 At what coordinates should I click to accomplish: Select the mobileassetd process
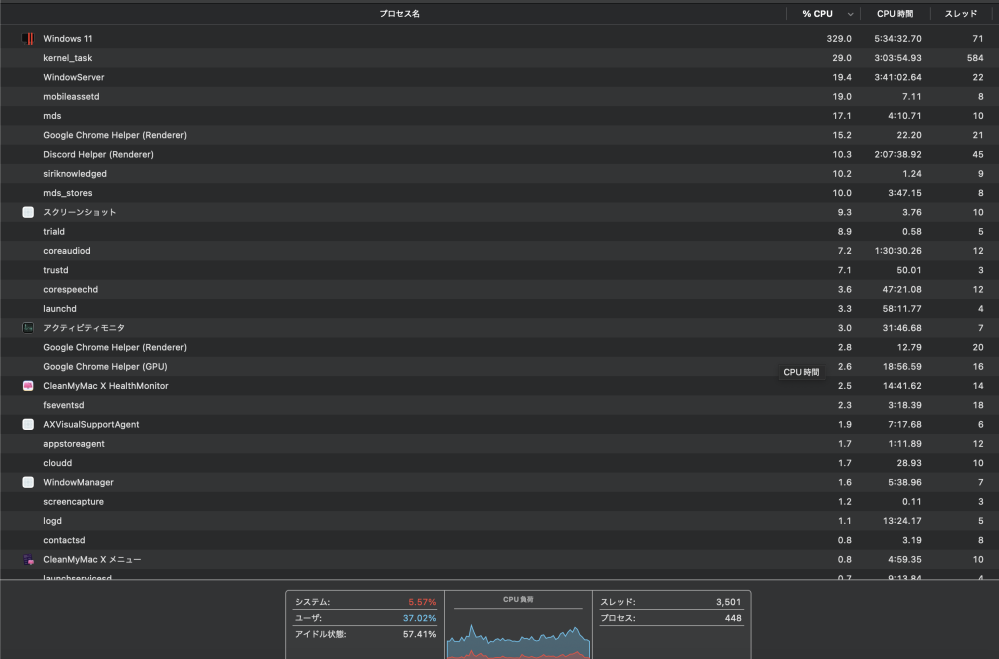click(71, 96)
